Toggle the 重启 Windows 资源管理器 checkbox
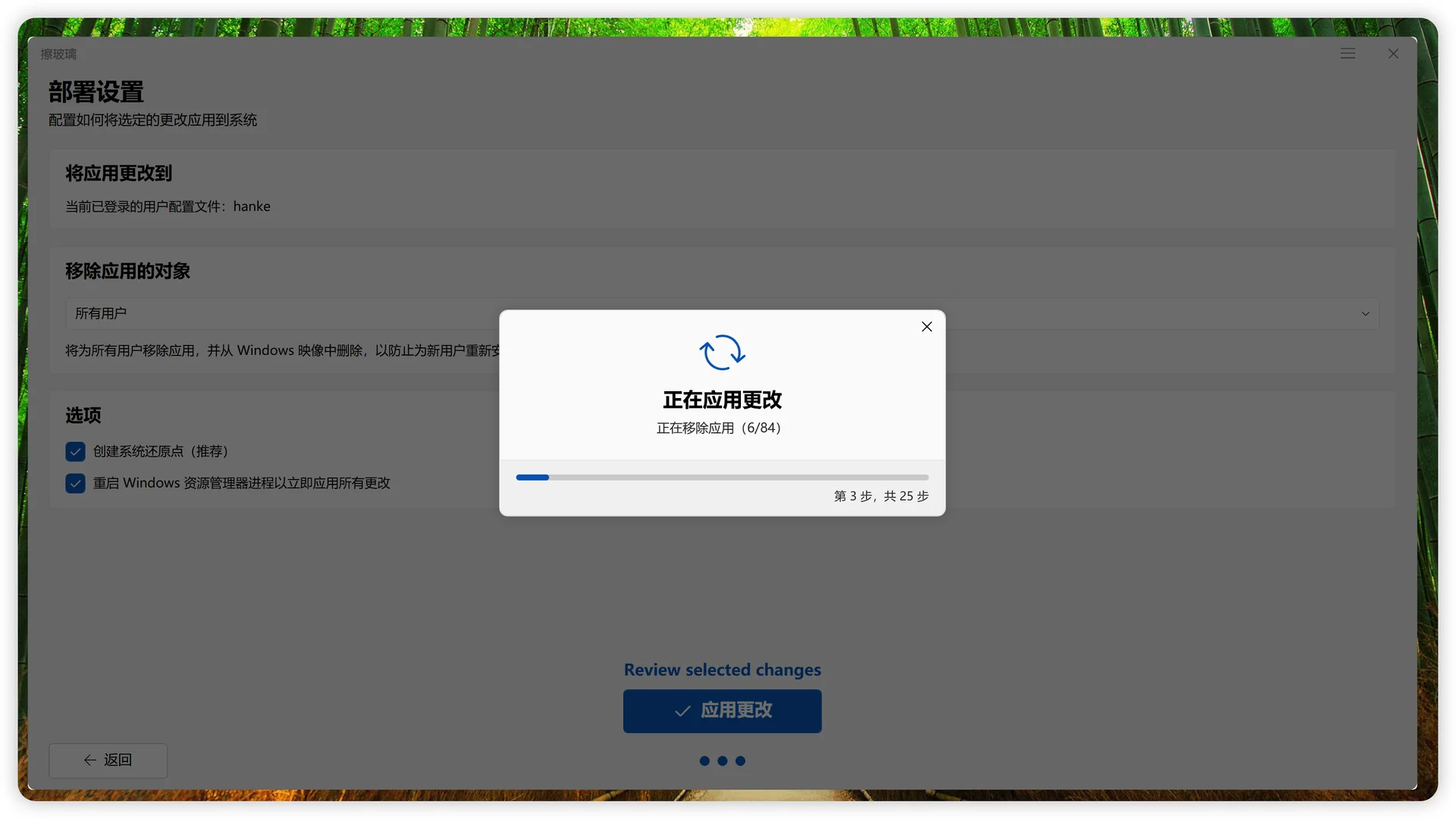The image size is (1456, 819). tap(75, 484)
